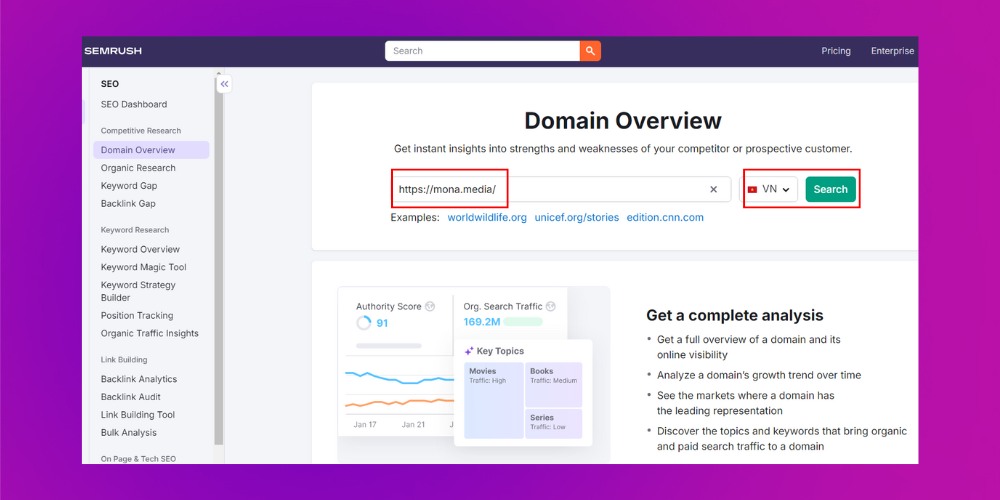Open SEO Dashboard in sidebar
The width and height of the screenshot is (1000, 500).
[x=134, y=104]
